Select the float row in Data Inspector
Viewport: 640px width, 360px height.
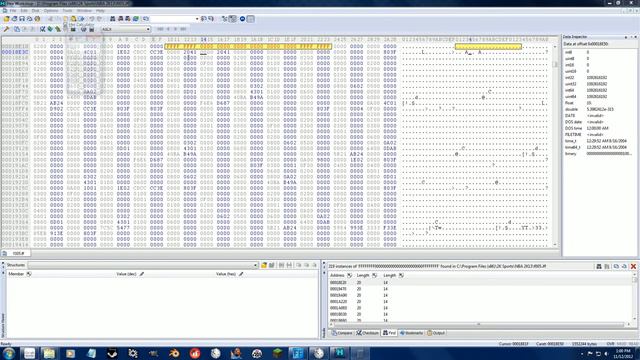pyautogui.click(x=599, y=103)
